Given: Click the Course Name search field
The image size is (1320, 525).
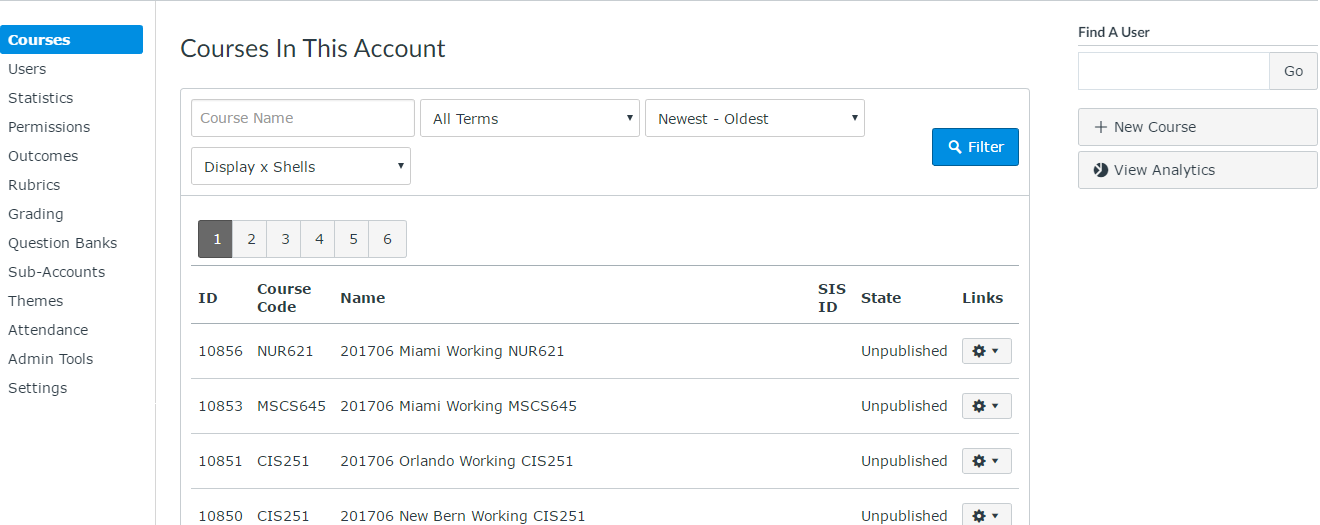Looking at the screenshot, I should click(303, 118).
